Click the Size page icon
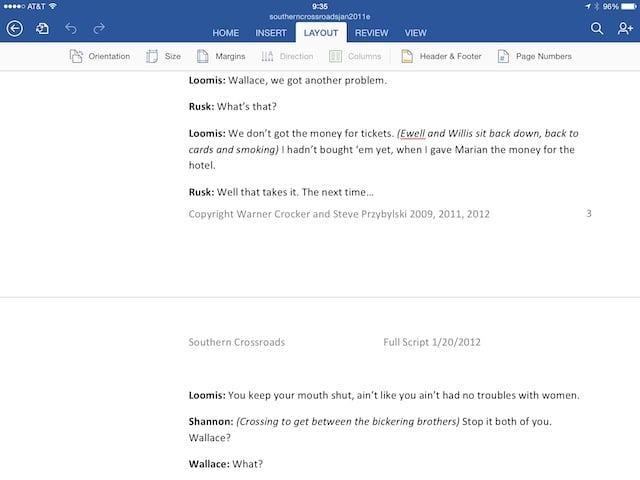Image resolution: width=640 pixels, height=480 pixels. [152, 56]
